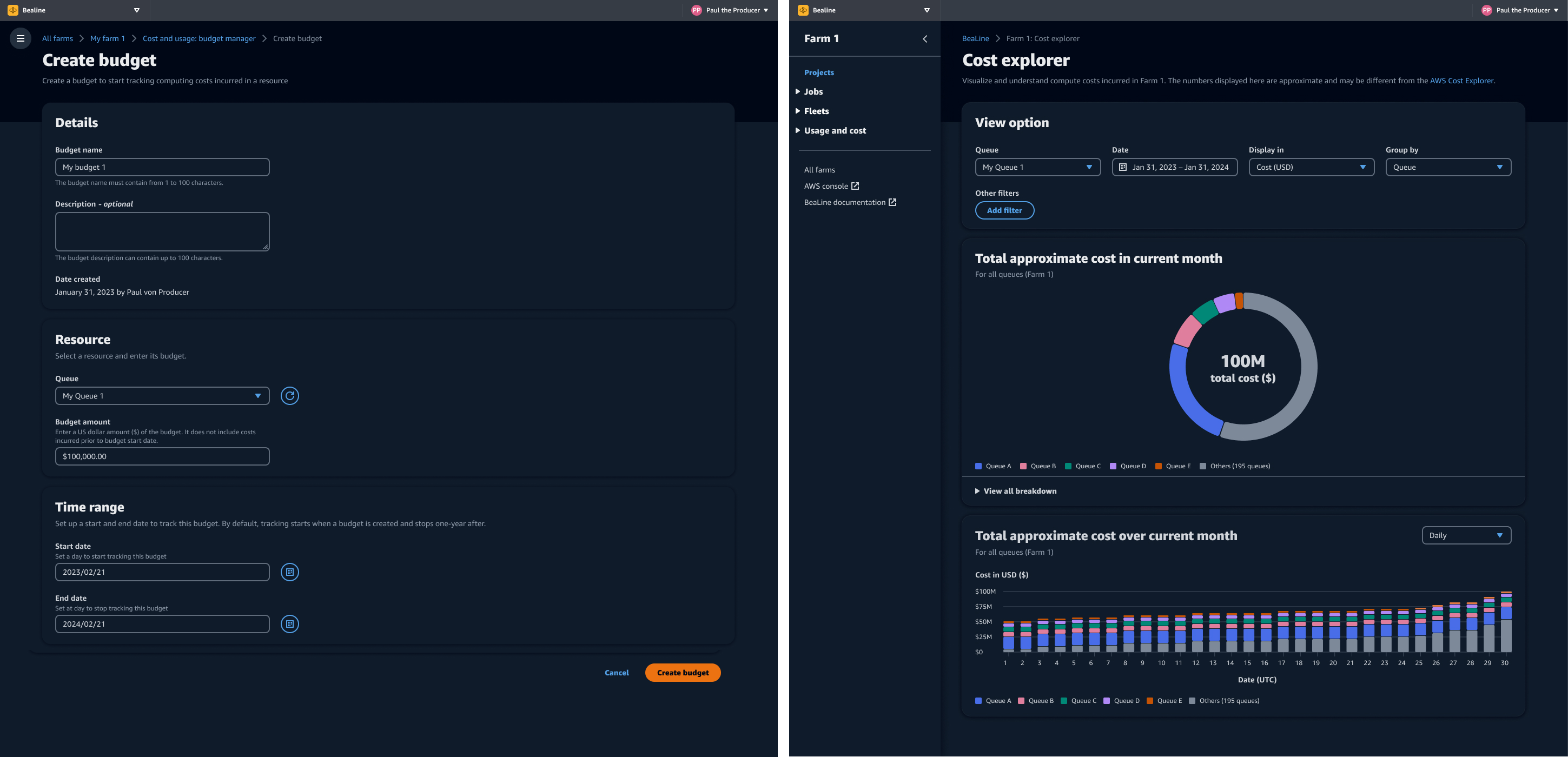Open the Start date calendar picker
This screenshot has height=757, width=1568.
coord(290,572)
